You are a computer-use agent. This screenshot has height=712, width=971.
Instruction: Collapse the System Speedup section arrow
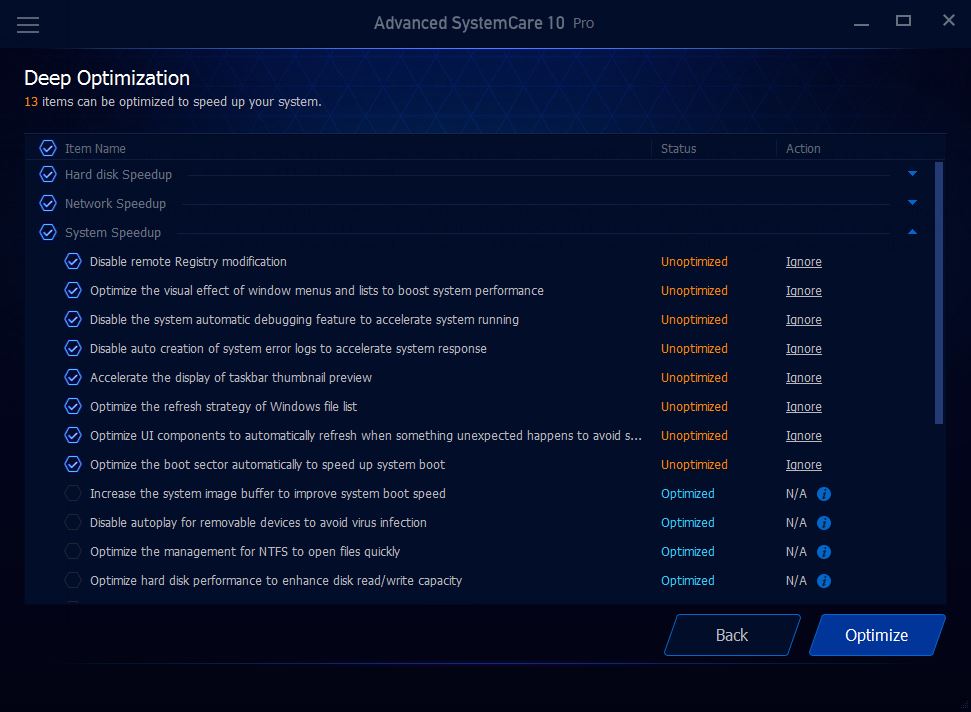click(912, 232)
